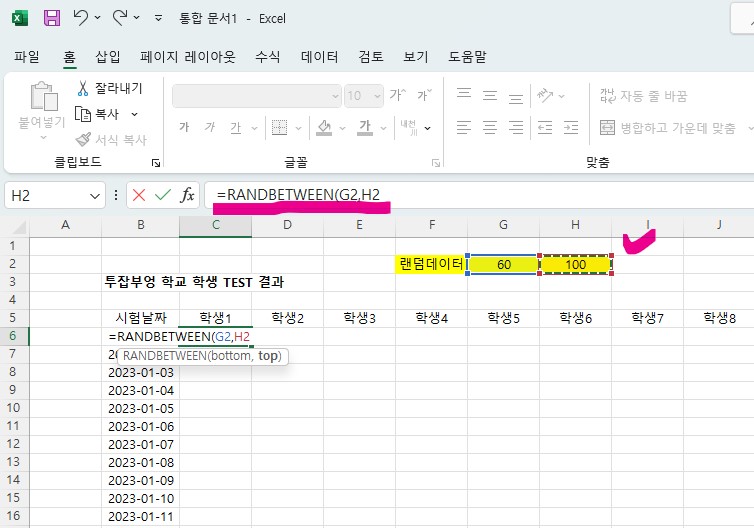The image size is (754, 528).
Task: Open the 클립보드 dialog launcher
Action: click(x=156, y=163)
